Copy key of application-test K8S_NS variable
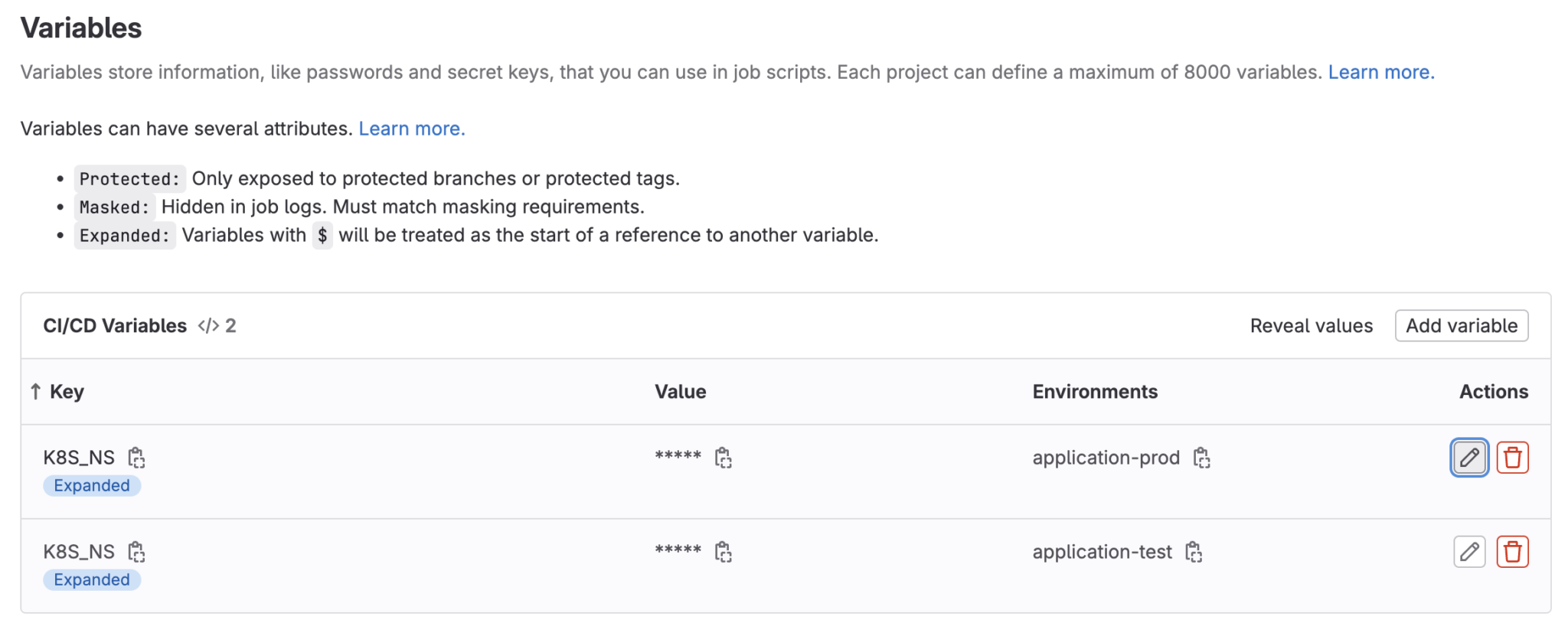This screenshot has width=1568, height=623. (x=136, y=552)
